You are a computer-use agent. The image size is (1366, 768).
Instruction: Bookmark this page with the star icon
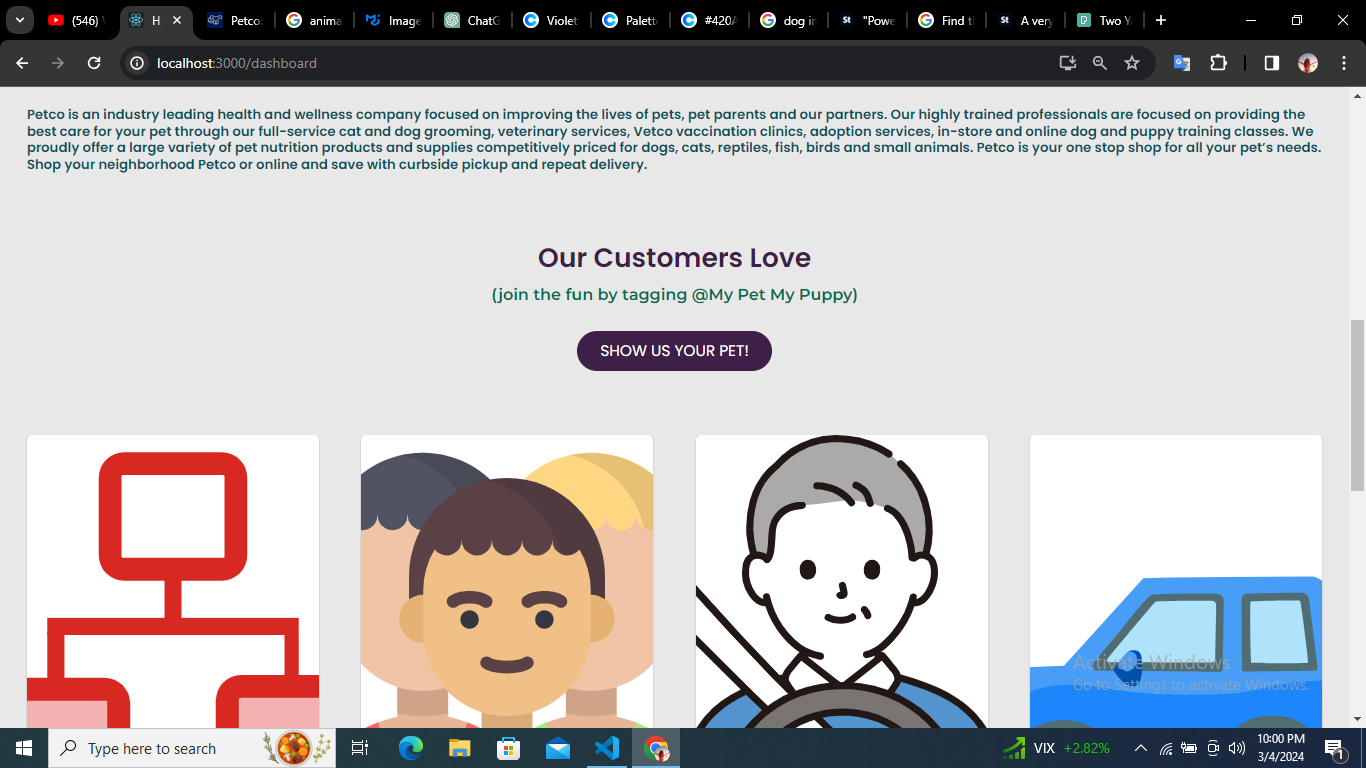[x=1132, y=63]
